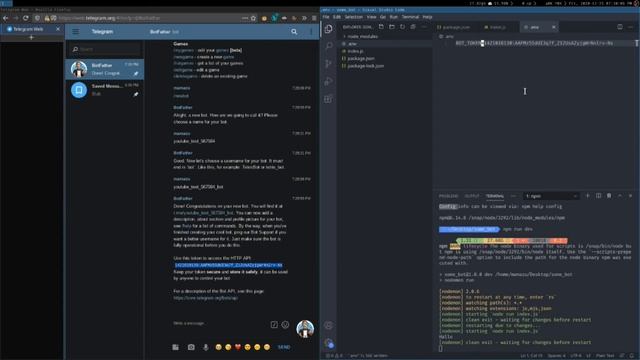Open the Search view in VS Code activity bar
The height and width of the screenshot is (360, 640).
pos(329,46)
